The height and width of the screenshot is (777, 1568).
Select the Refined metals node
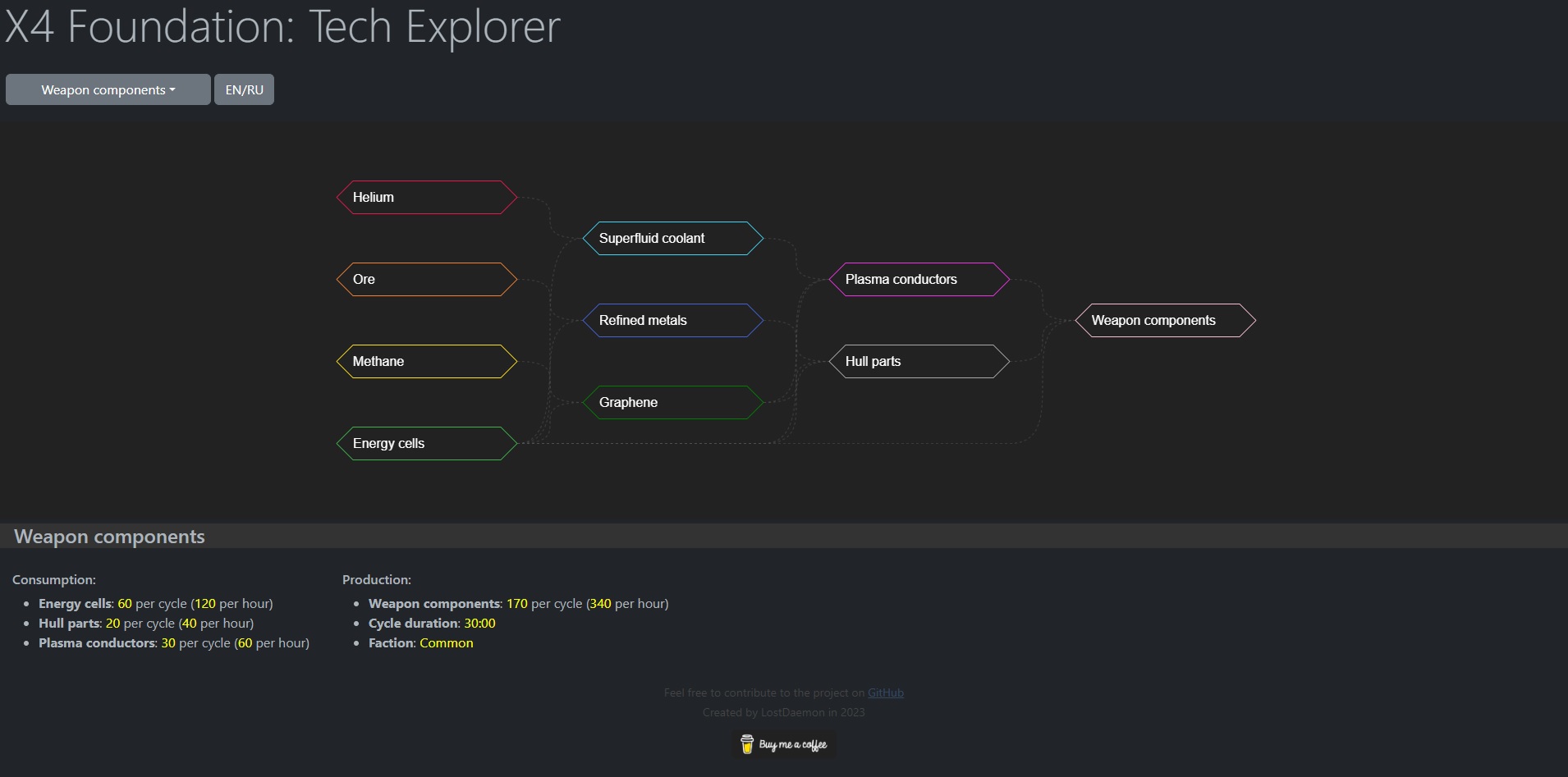(673, 320)
